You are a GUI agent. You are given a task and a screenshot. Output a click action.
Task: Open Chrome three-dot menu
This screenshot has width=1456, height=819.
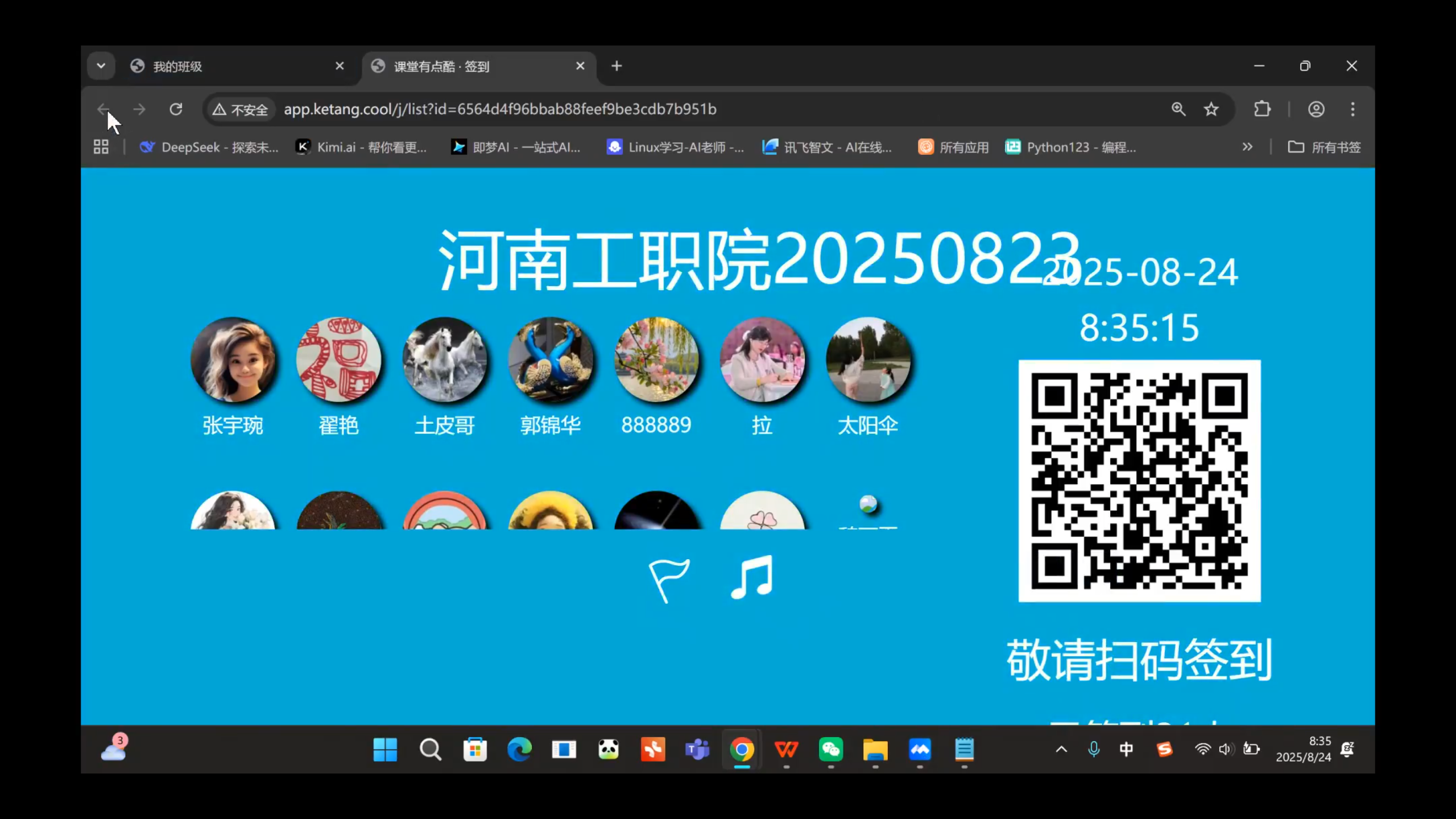[x=1352, y=109]
